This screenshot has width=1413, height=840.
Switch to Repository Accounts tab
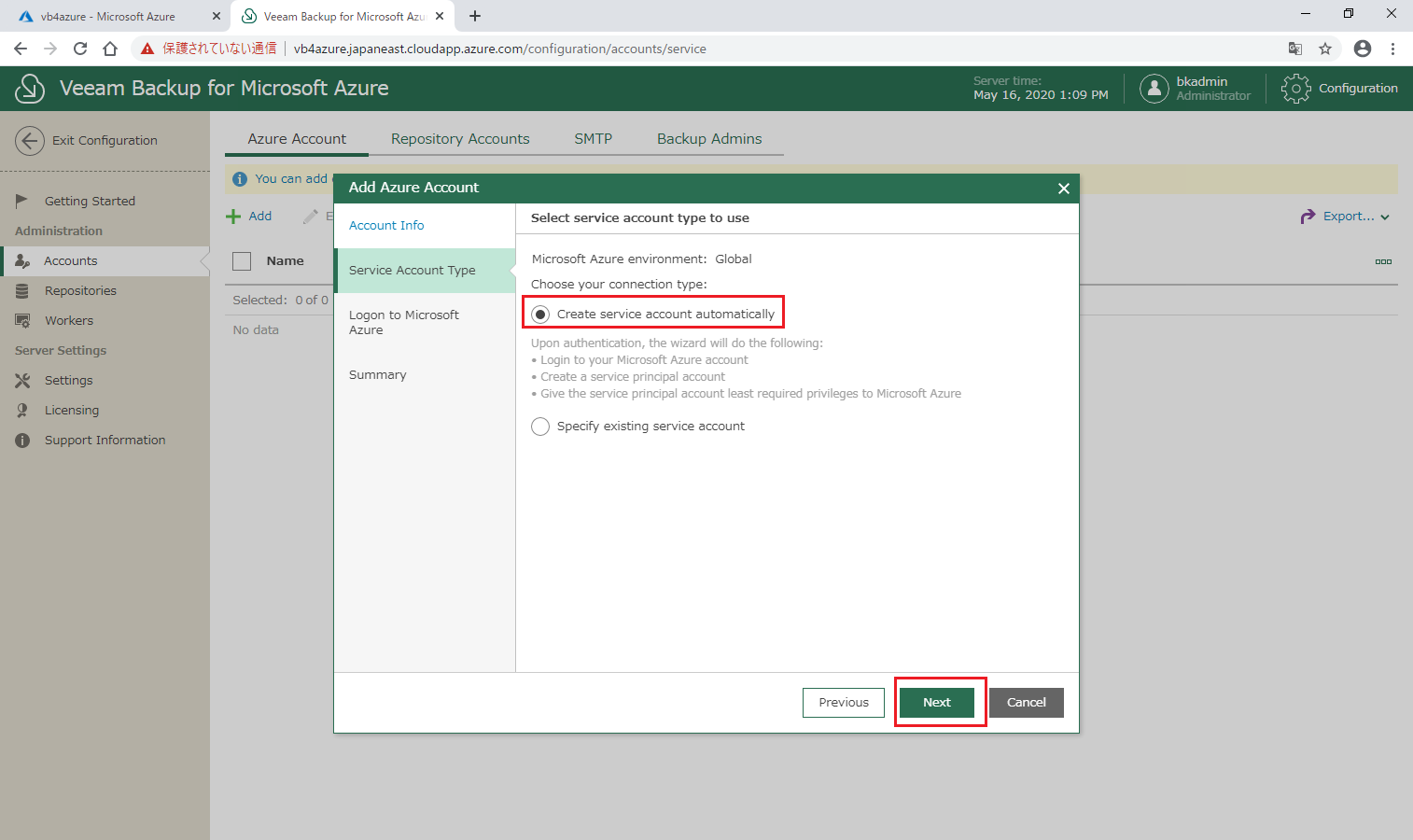460,139
